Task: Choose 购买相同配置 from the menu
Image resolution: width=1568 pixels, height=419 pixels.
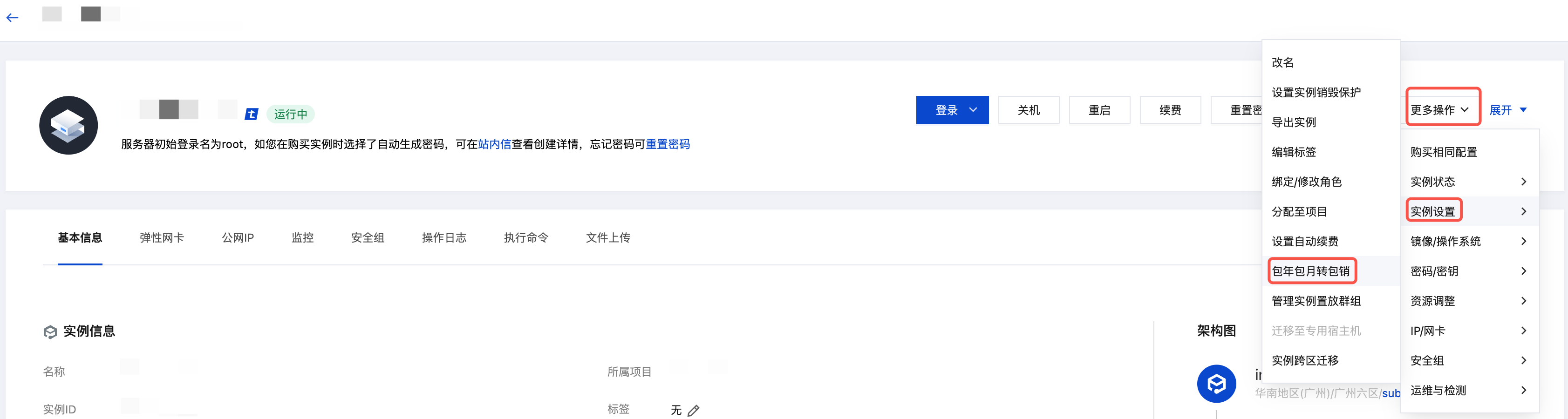Action: pyautogui.click(x=1444, y=152)
